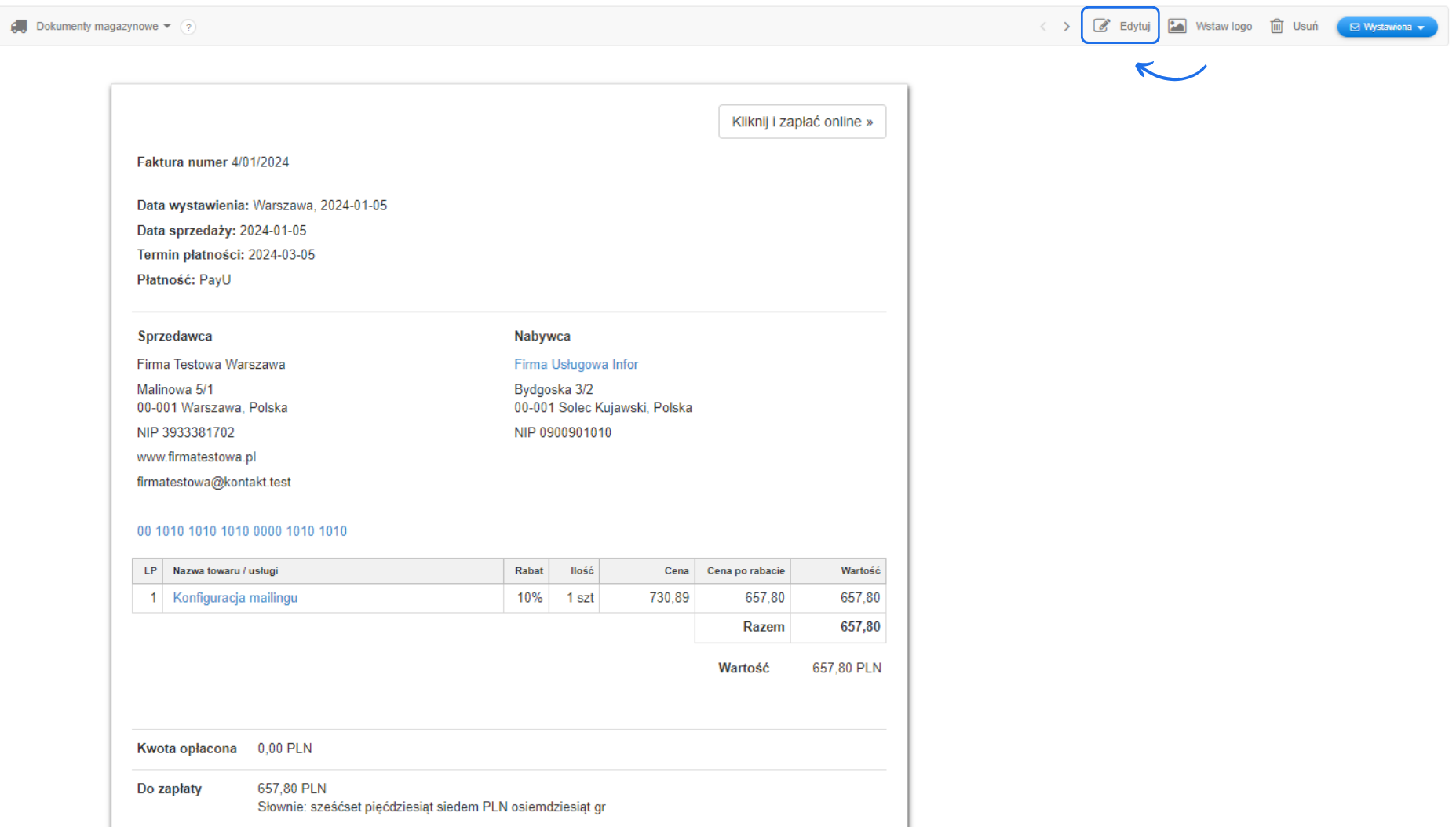
Task: Click the Usuń label in toolbar
Action: pos(1305,26)
